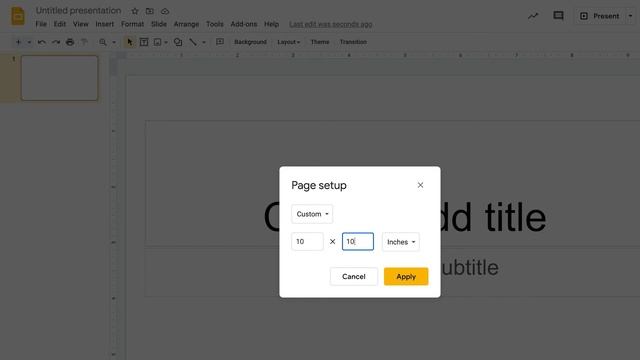This screenshot has width=640, height=360.
Task: Open comment history icon
Action: pyautogui.click(x=558, y=16)
